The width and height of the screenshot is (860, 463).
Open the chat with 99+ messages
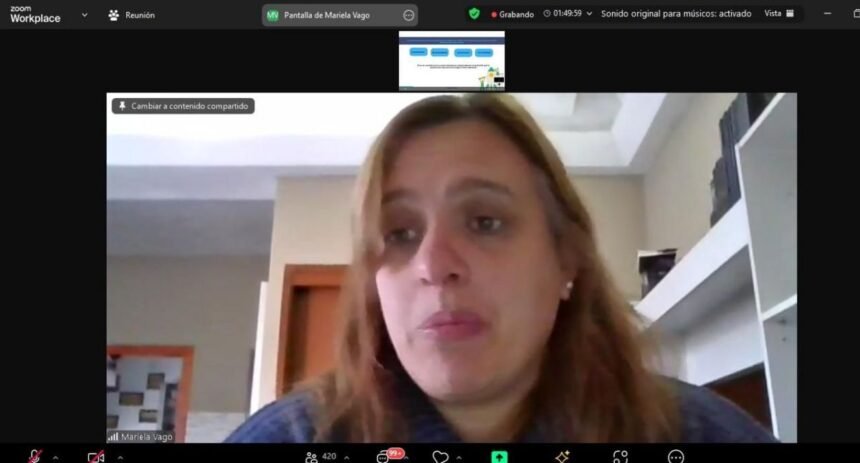[x=385, y=457]
